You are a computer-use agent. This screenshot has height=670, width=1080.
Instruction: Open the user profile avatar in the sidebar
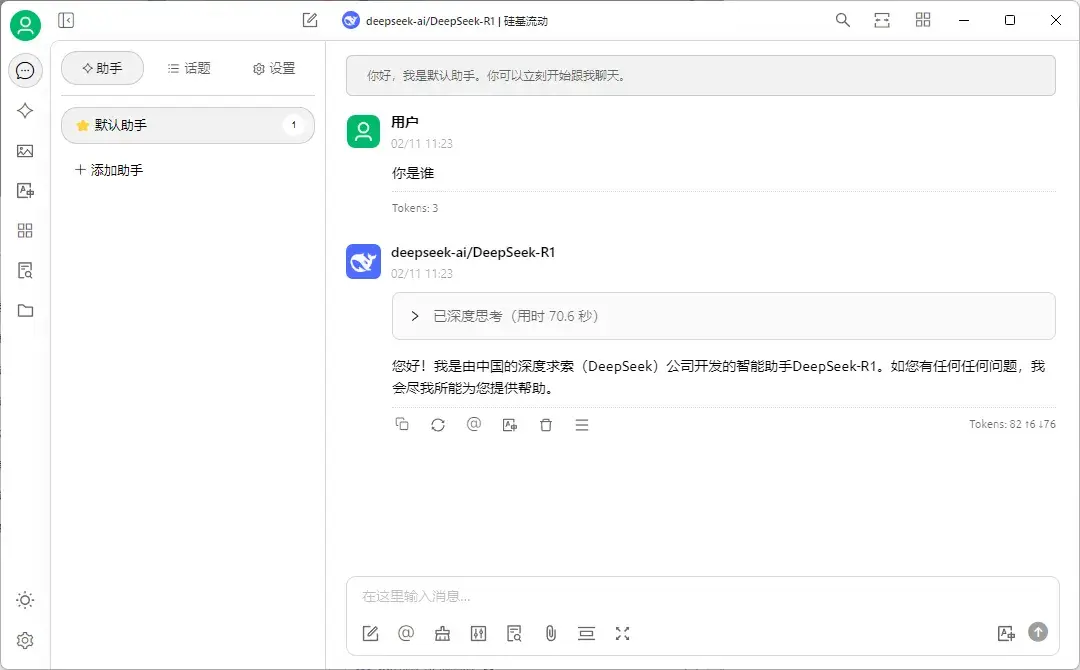(x=25, y=25)
